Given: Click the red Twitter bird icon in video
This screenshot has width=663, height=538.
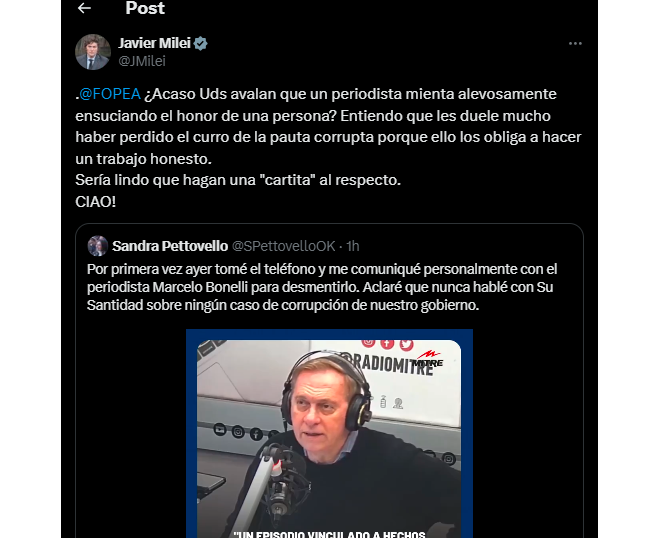Looking at the screenshot, I should 406,345.
